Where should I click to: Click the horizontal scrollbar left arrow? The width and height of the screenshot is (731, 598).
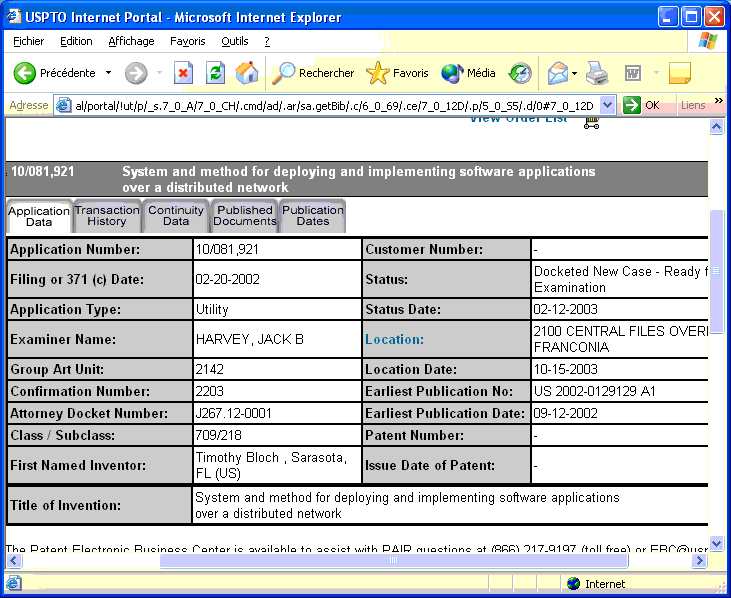click(14, 560)
